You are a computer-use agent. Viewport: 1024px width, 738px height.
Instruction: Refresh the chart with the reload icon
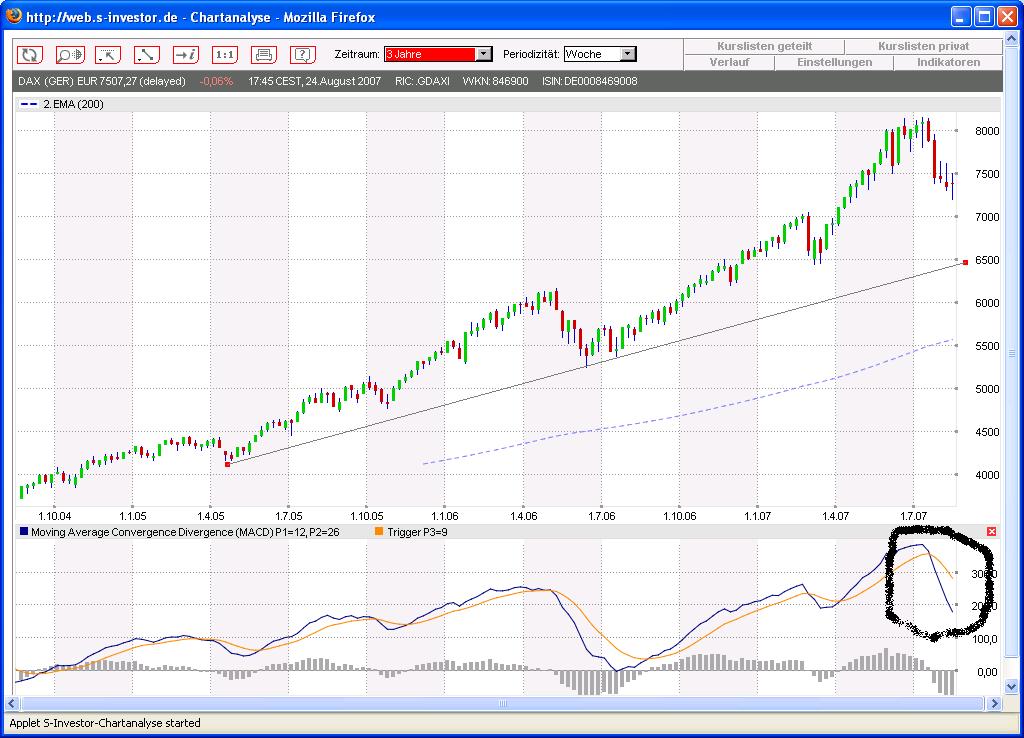tap(29, 55)
